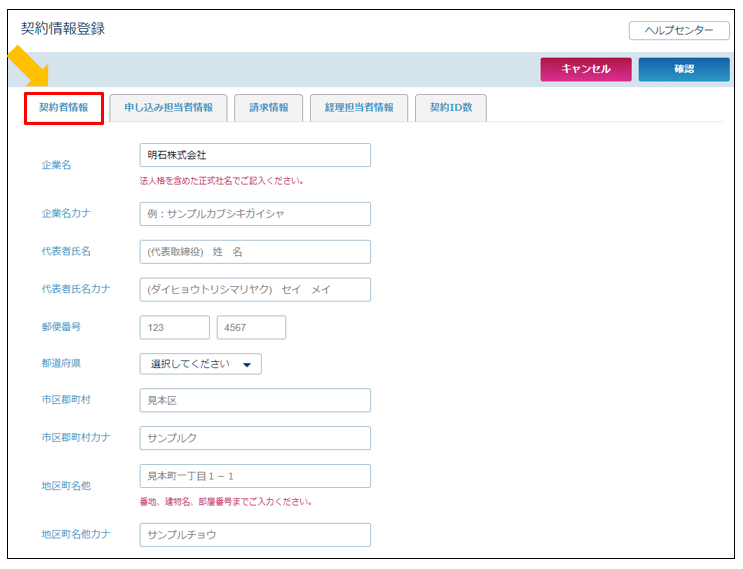Click the second 郵便番号 field showing 4567
Screen dimensions: 743x569
click(x=251, y=327)
